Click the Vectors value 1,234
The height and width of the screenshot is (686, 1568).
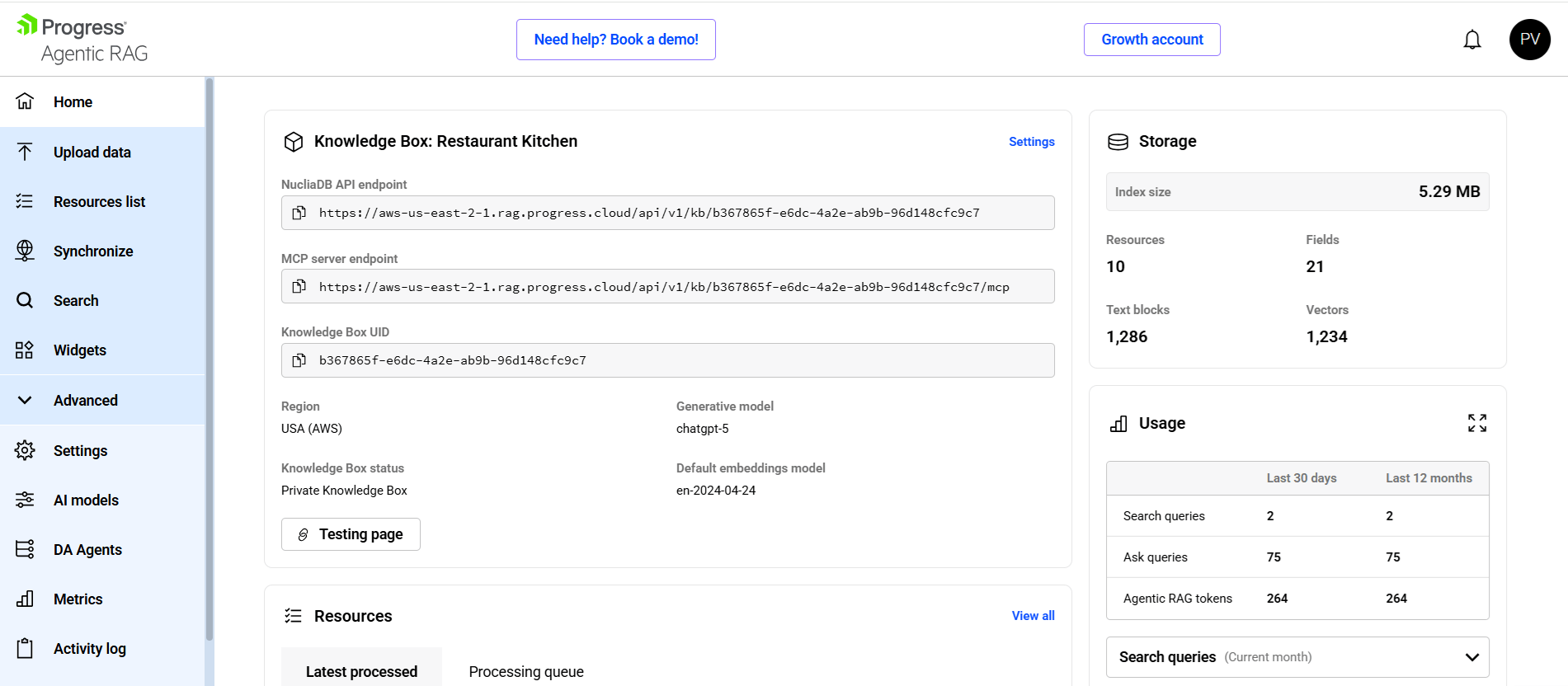(x=1326, y=336)
